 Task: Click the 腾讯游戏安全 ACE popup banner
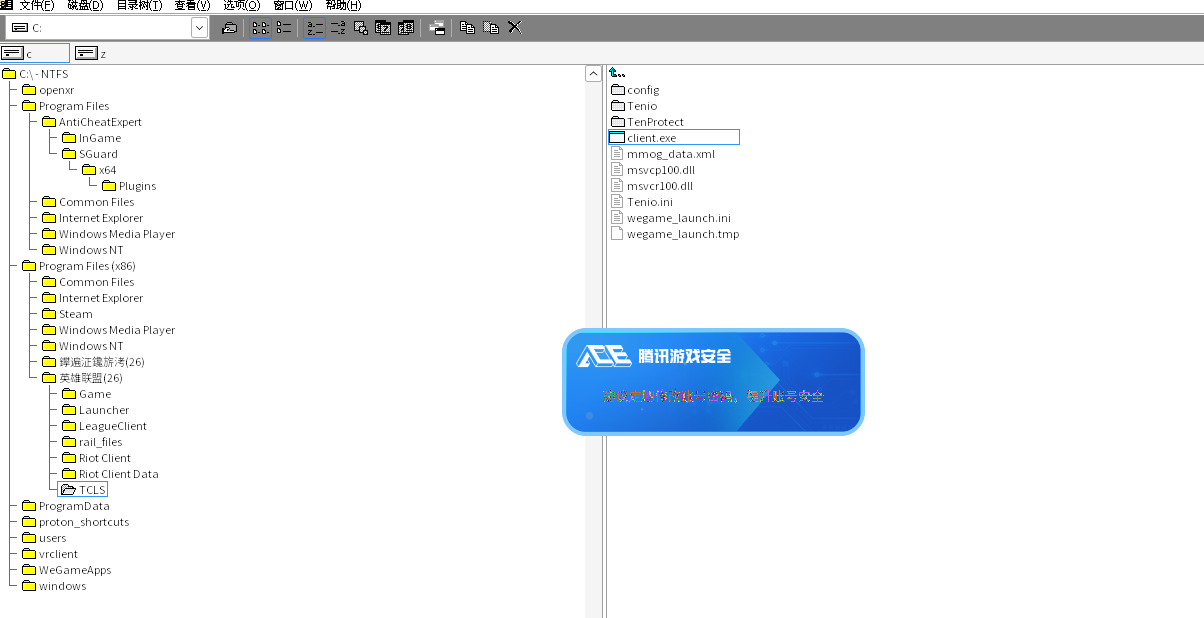tap(713, 382)
